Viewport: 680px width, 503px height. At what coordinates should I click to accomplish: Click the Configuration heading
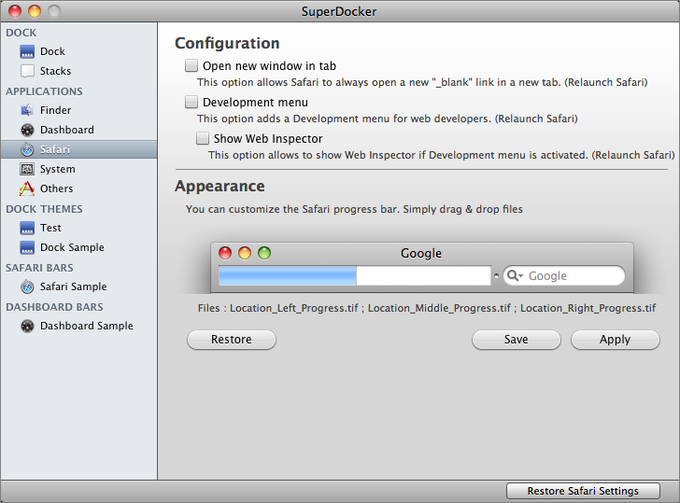pos(227,43)
